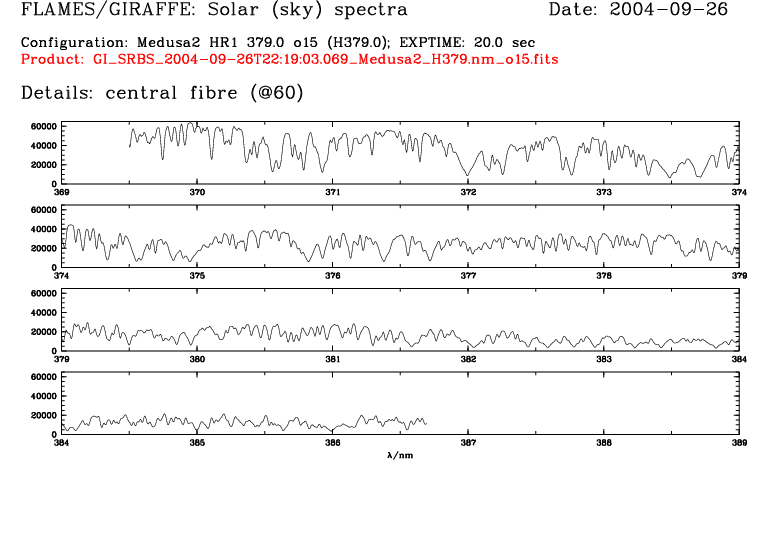This screenshot has height=542, width=782.
Task: Click the title 'FLAMES/GIRAFFE: Solar (sky) spectra'
Action: (x=214, y=10)
